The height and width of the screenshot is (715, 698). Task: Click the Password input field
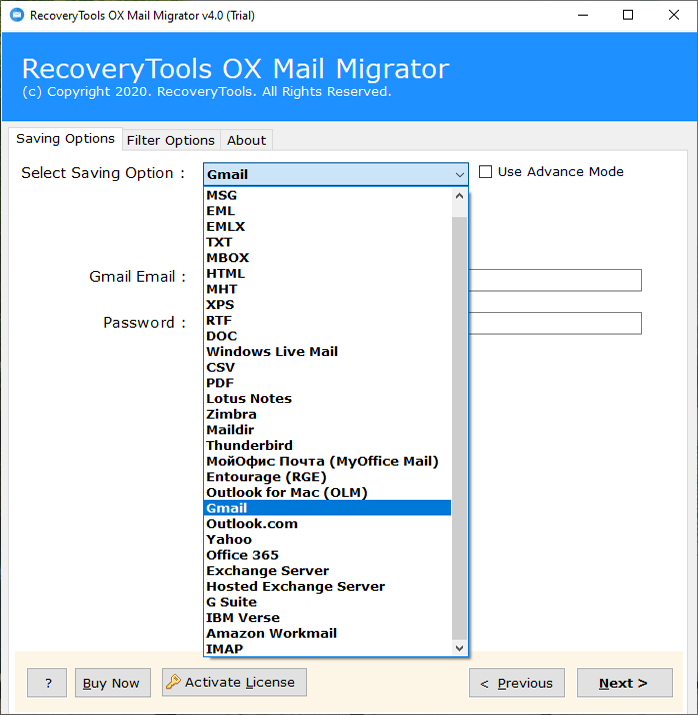555,323
